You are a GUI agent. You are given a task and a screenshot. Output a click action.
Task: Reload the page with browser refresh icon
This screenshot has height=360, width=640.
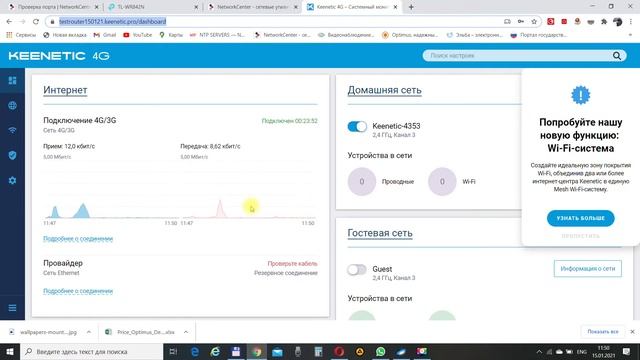(x=36, y=21)
